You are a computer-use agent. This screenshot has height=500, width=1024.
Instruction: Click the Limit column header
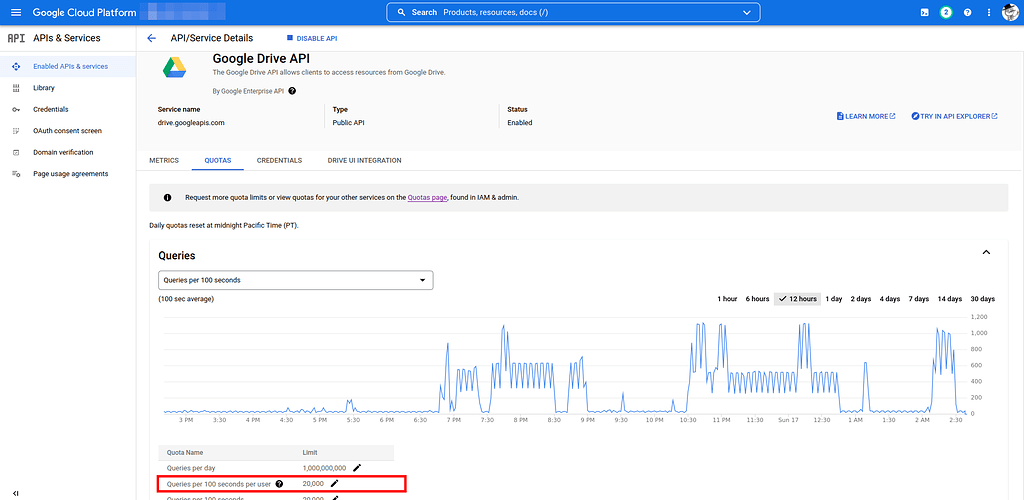pos(310,452)
